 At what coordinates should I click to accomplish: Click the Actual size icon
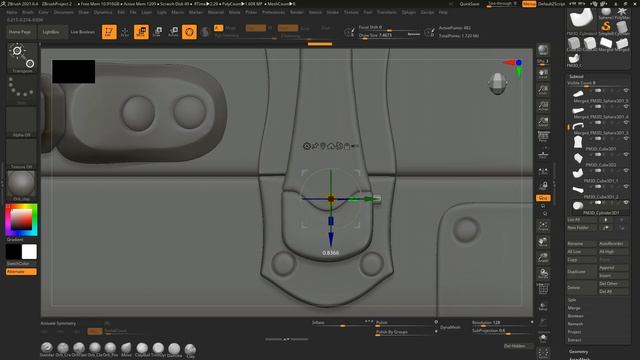point(543,106)
